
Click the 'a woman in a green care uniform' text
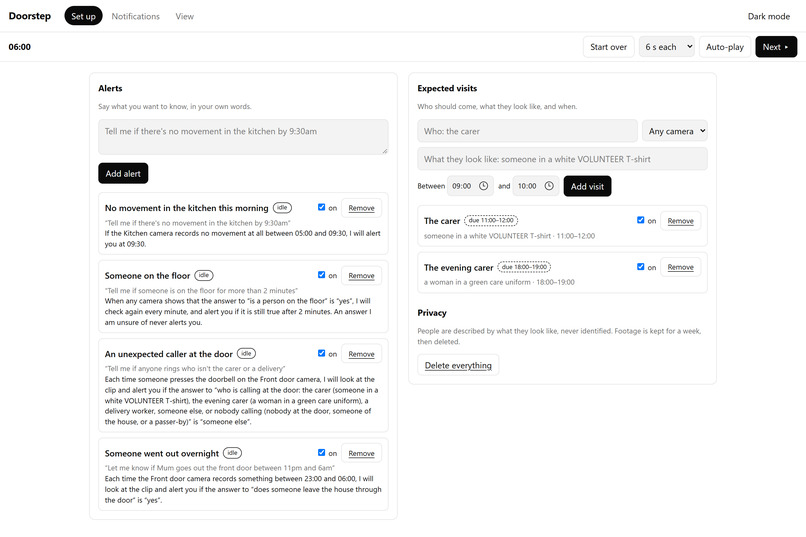coord(477,282)
